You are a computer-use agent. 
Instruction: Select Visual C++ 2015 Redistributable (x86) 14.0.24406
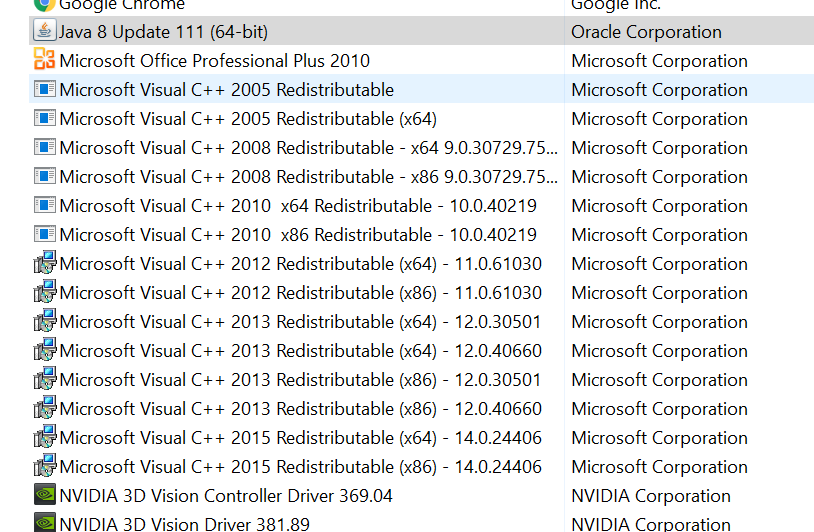301,468
